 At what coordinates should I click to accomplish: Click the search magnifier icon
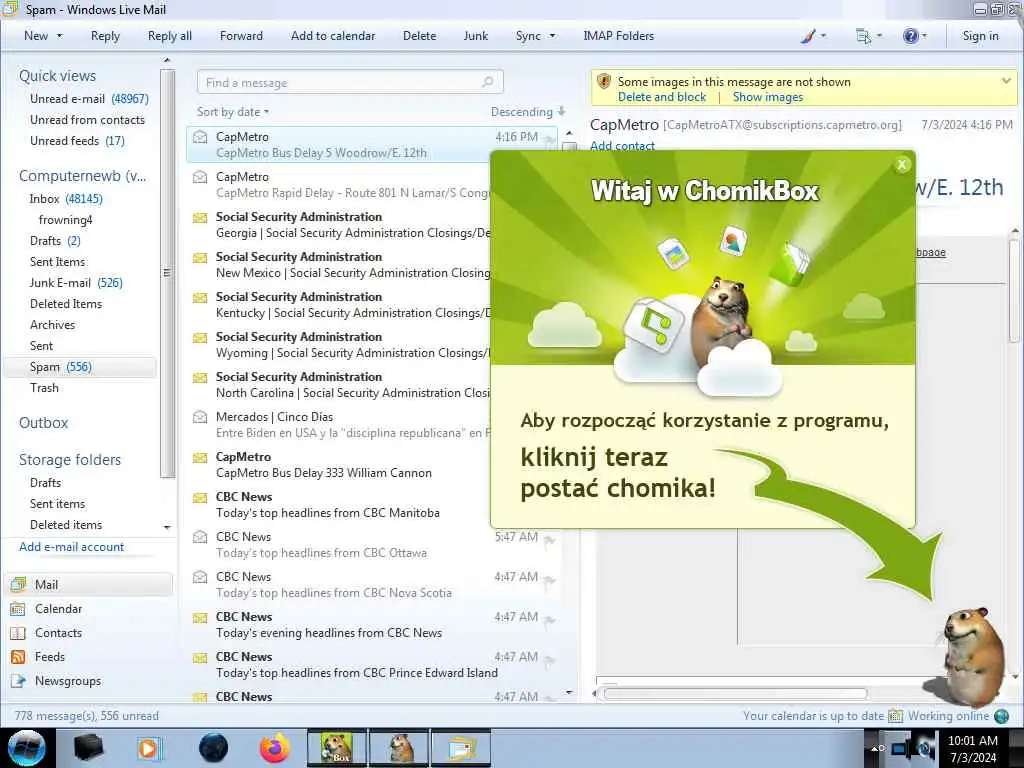pos(488,82)
